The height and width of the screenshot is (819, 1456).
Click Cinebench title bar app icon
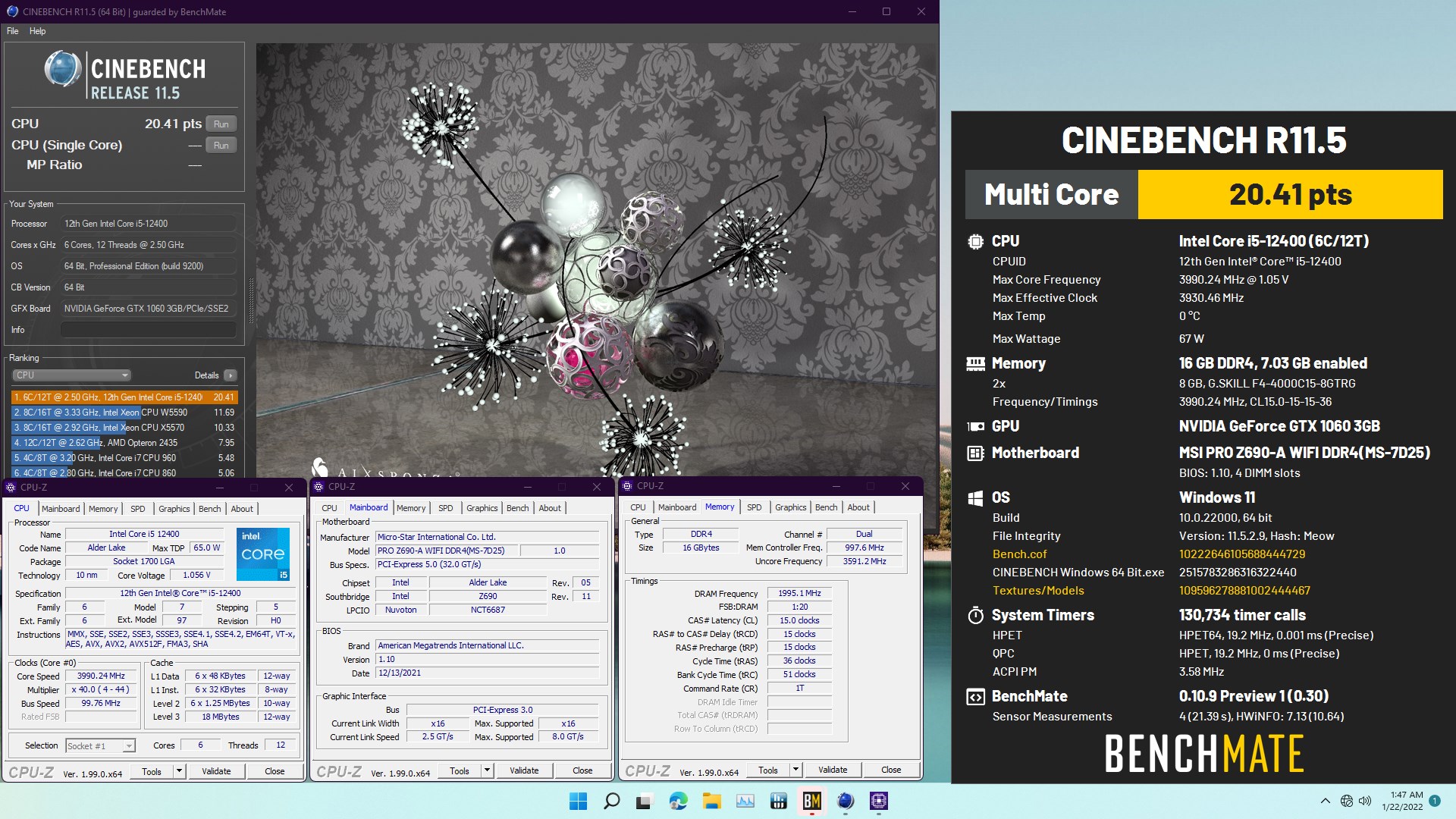coord(11,11)
